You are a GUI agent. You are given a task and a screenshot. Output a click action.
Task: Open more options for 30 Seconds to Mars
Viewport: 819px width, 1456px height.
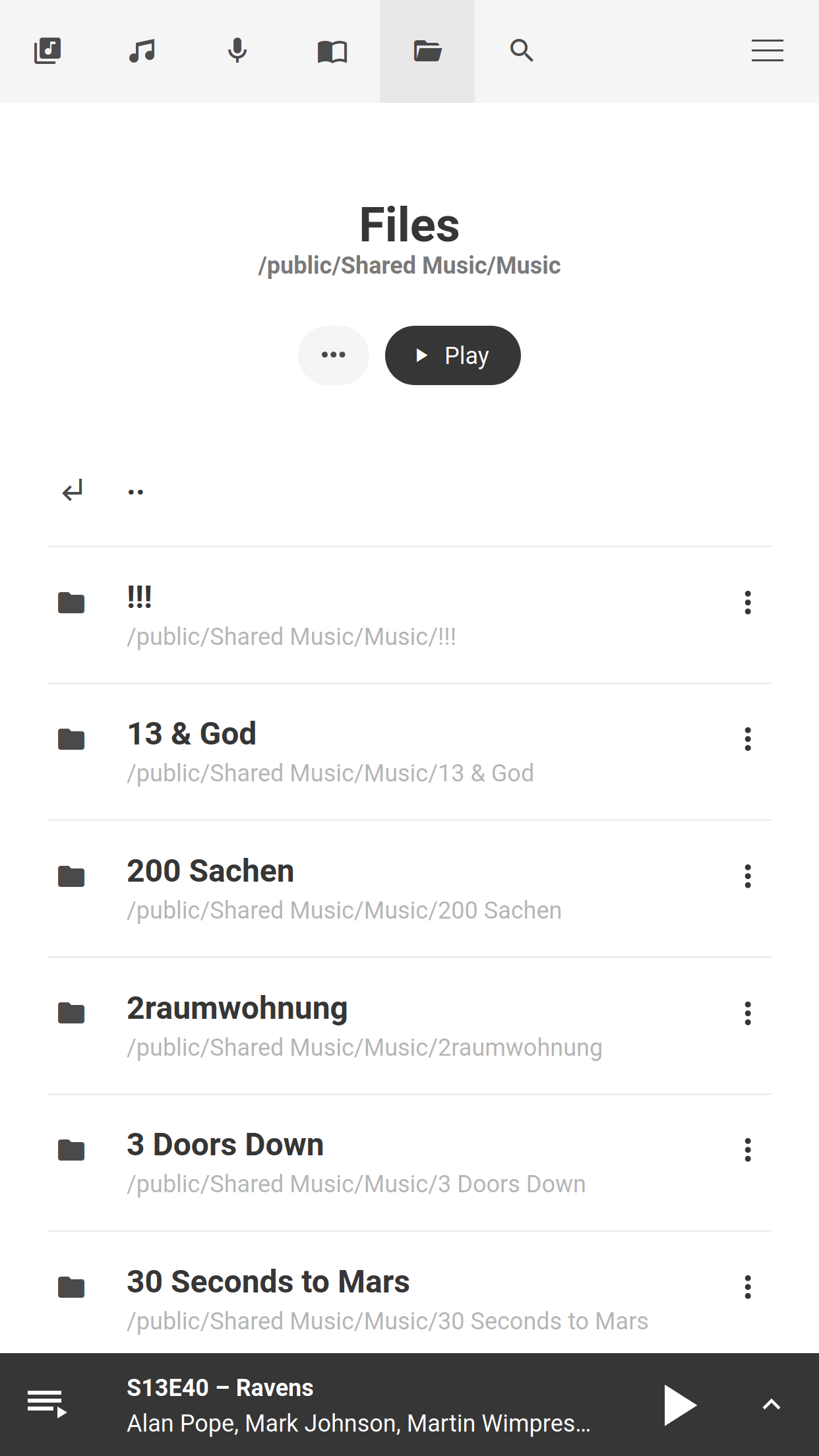tap(747, 1287)
